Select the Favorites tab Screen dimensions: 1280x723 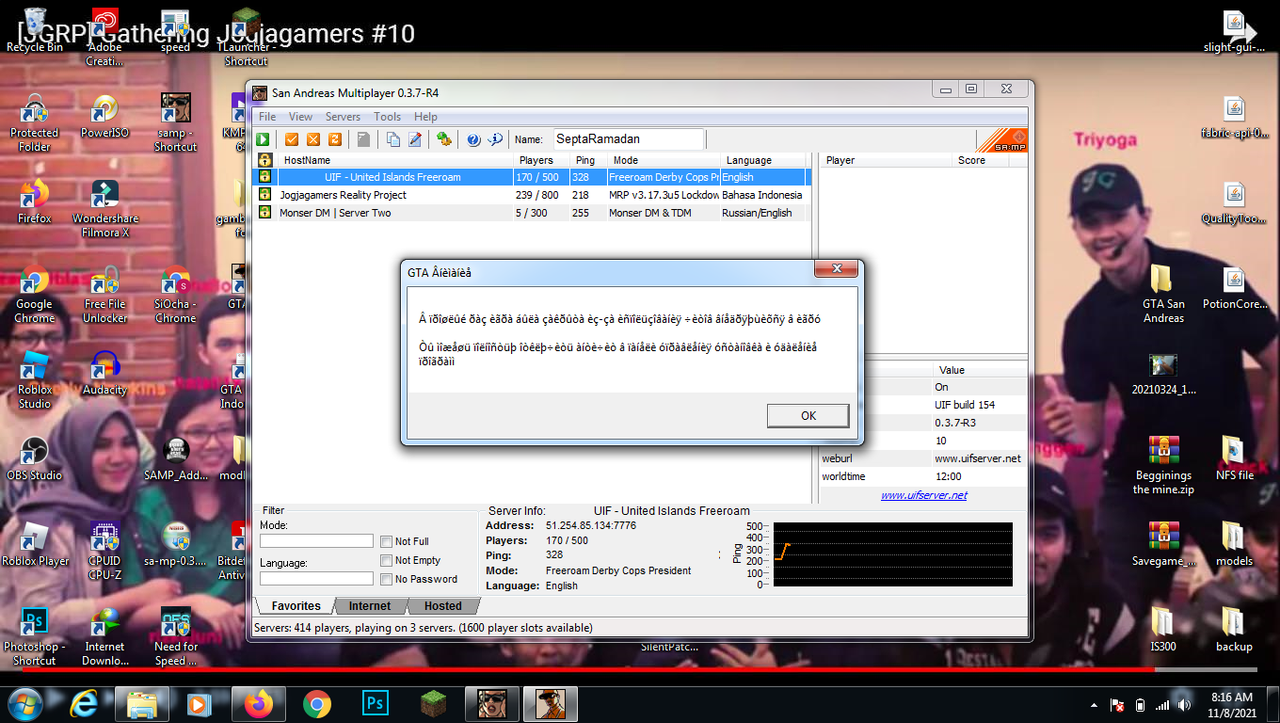tap(296, 606)
